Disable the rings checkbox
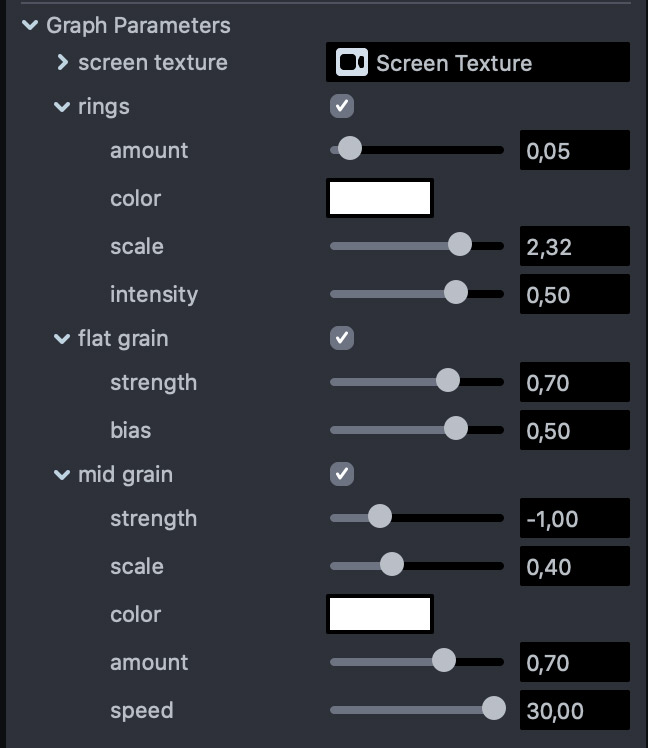Image resolution: width=648 pixels, height=748 pixels. (342, 106)
